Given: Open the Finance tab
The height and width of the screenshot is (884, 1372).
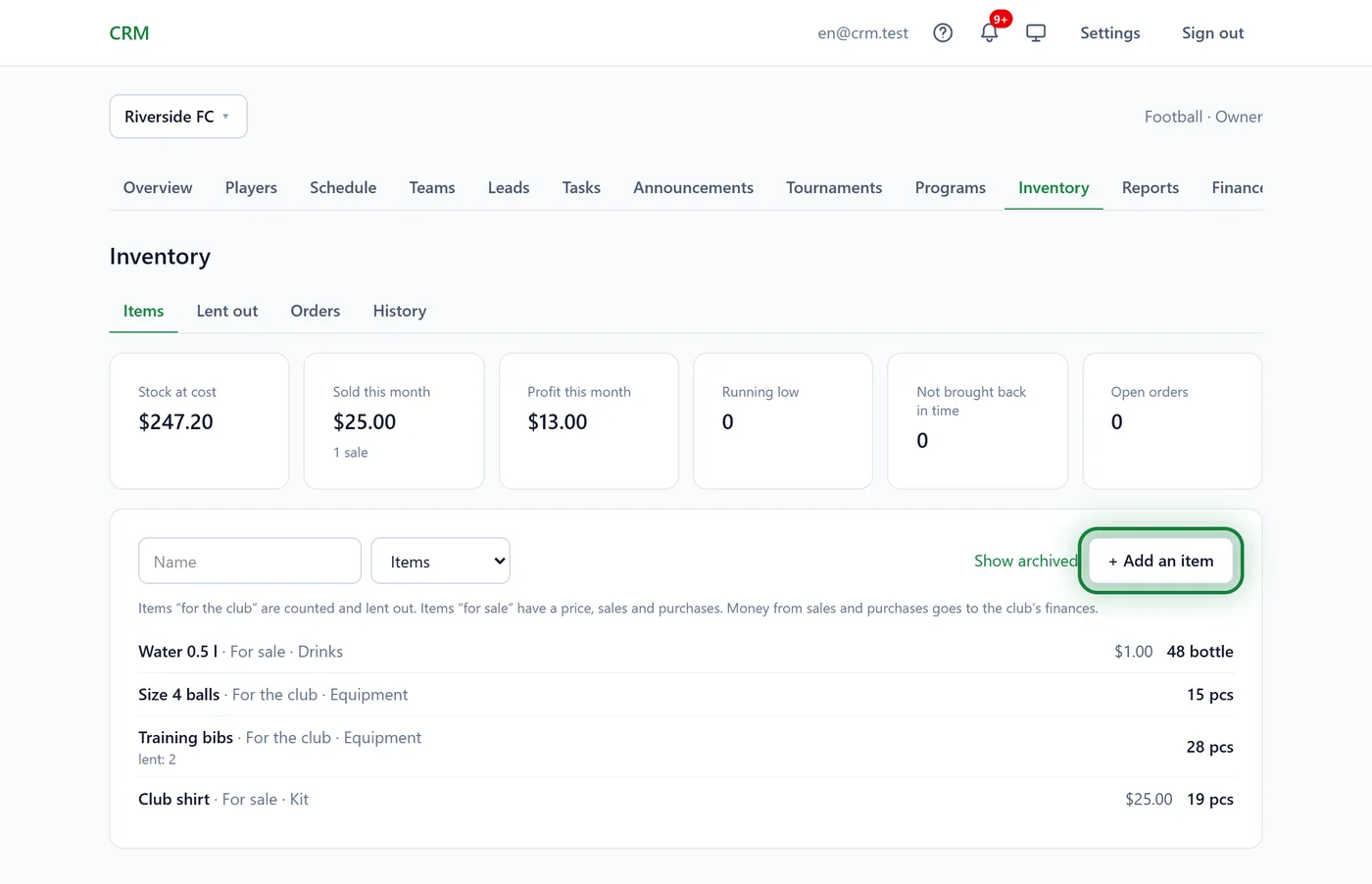Looking at the screenshot, I should [x=1237, y=187].
